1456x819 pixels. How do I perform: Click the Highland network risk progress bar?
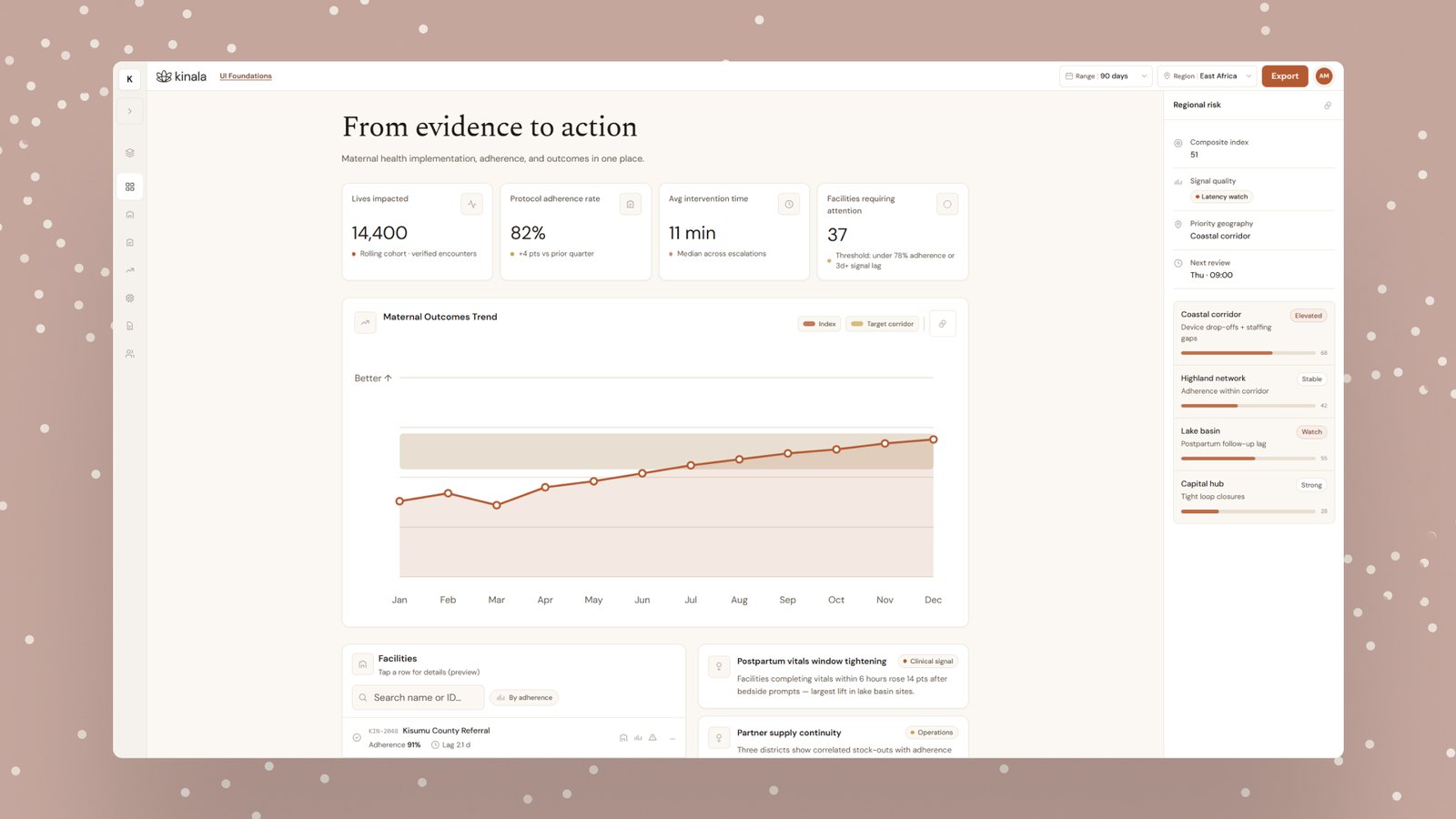1248,406
